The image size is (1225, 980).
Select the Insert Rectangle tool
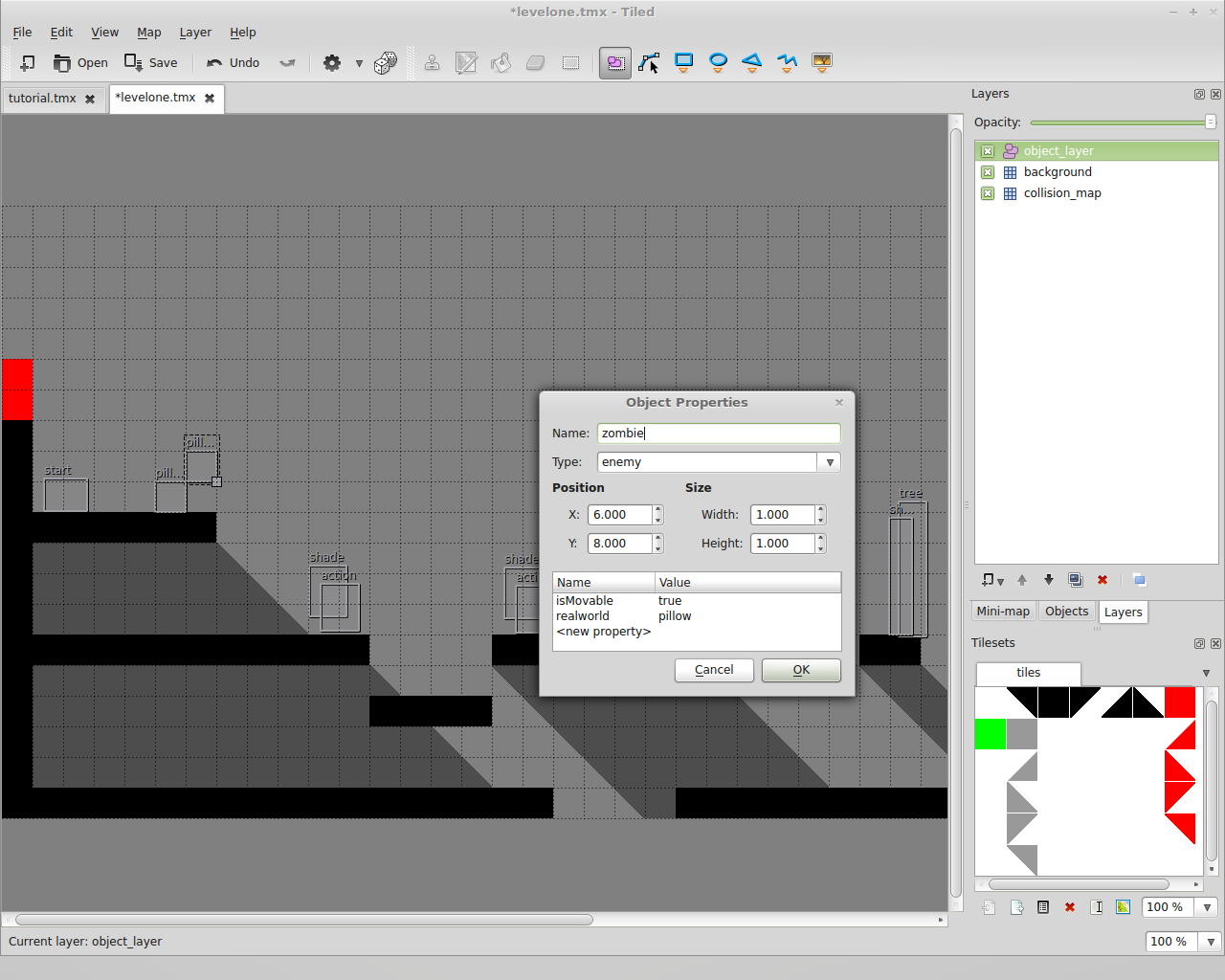coord(684,63)
